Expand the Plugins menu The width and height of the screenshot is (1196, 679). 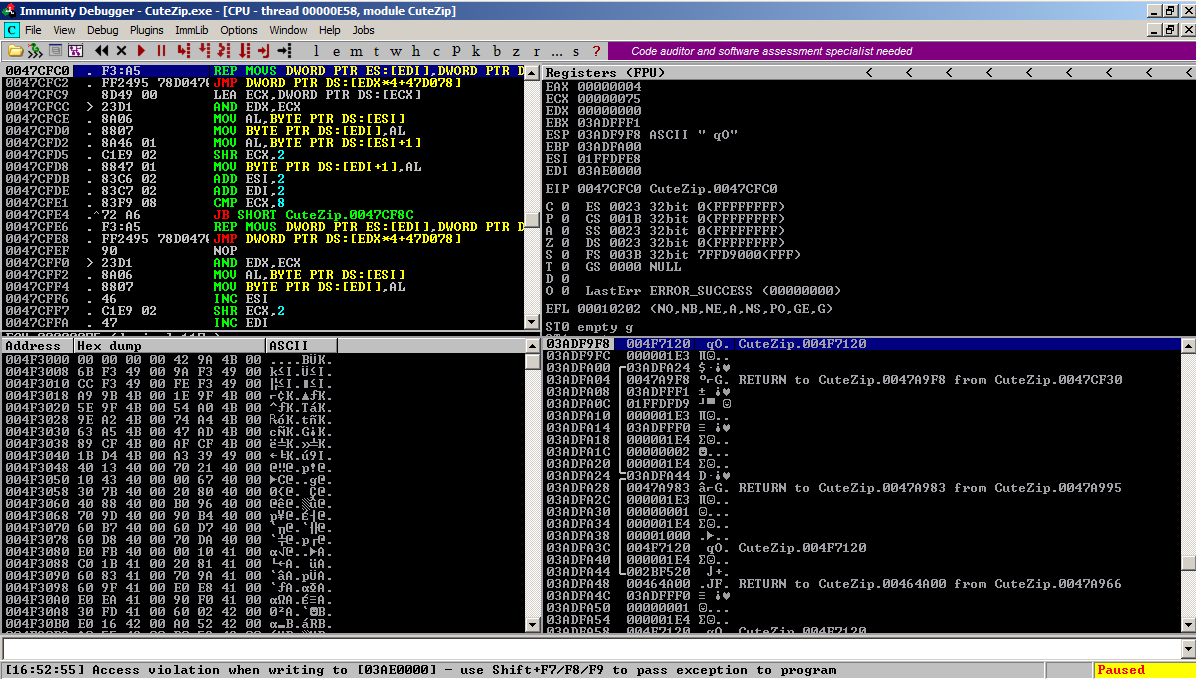(147, 30)
